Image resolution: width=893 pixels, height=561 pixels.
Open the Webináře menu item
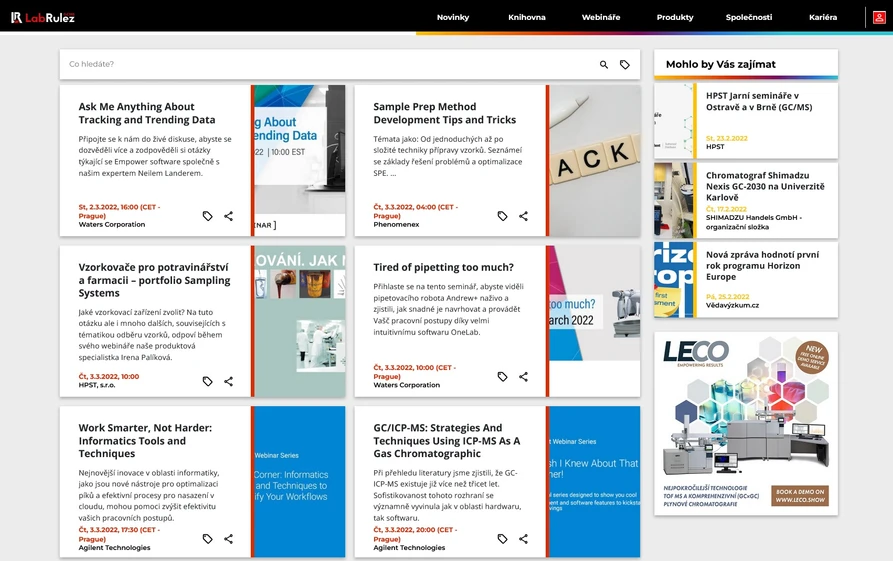pos(601,17)
